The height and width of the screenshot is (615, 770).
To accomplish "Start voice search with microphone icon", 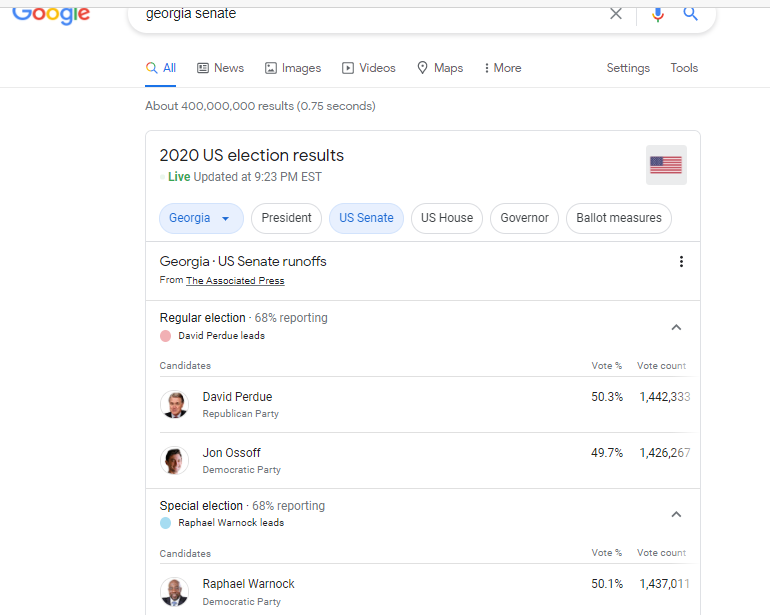I will (657, 14).
